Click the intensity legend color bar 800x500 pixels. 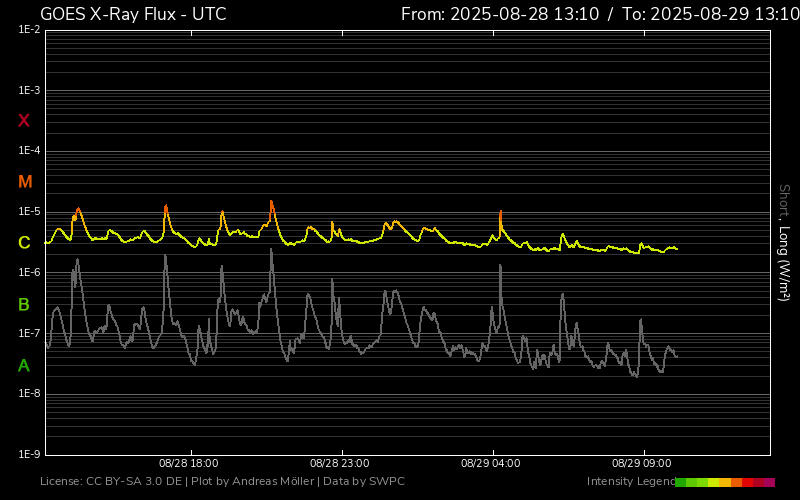pos(725,482)
